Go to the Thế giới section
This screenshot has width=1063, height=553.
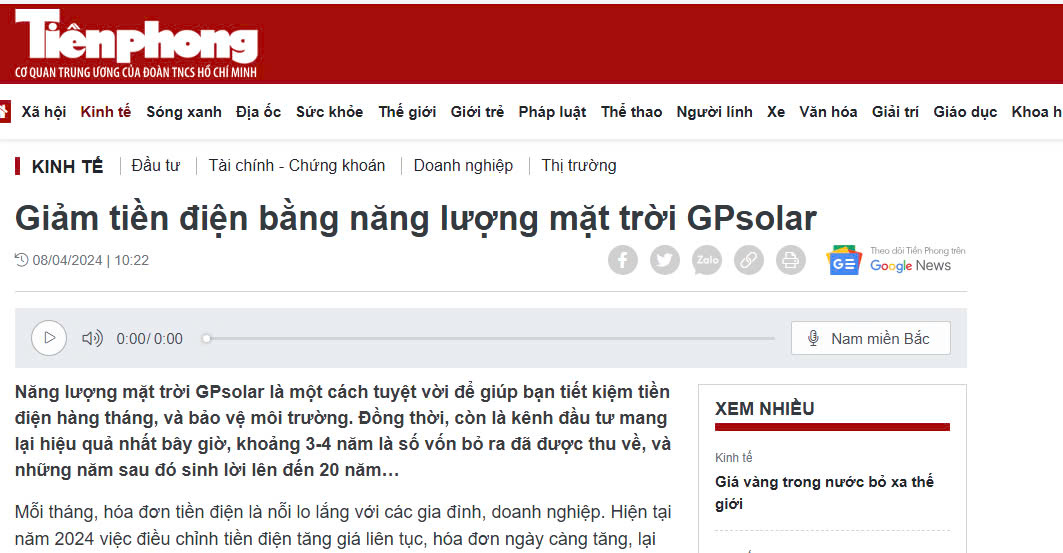coord(407,112)
